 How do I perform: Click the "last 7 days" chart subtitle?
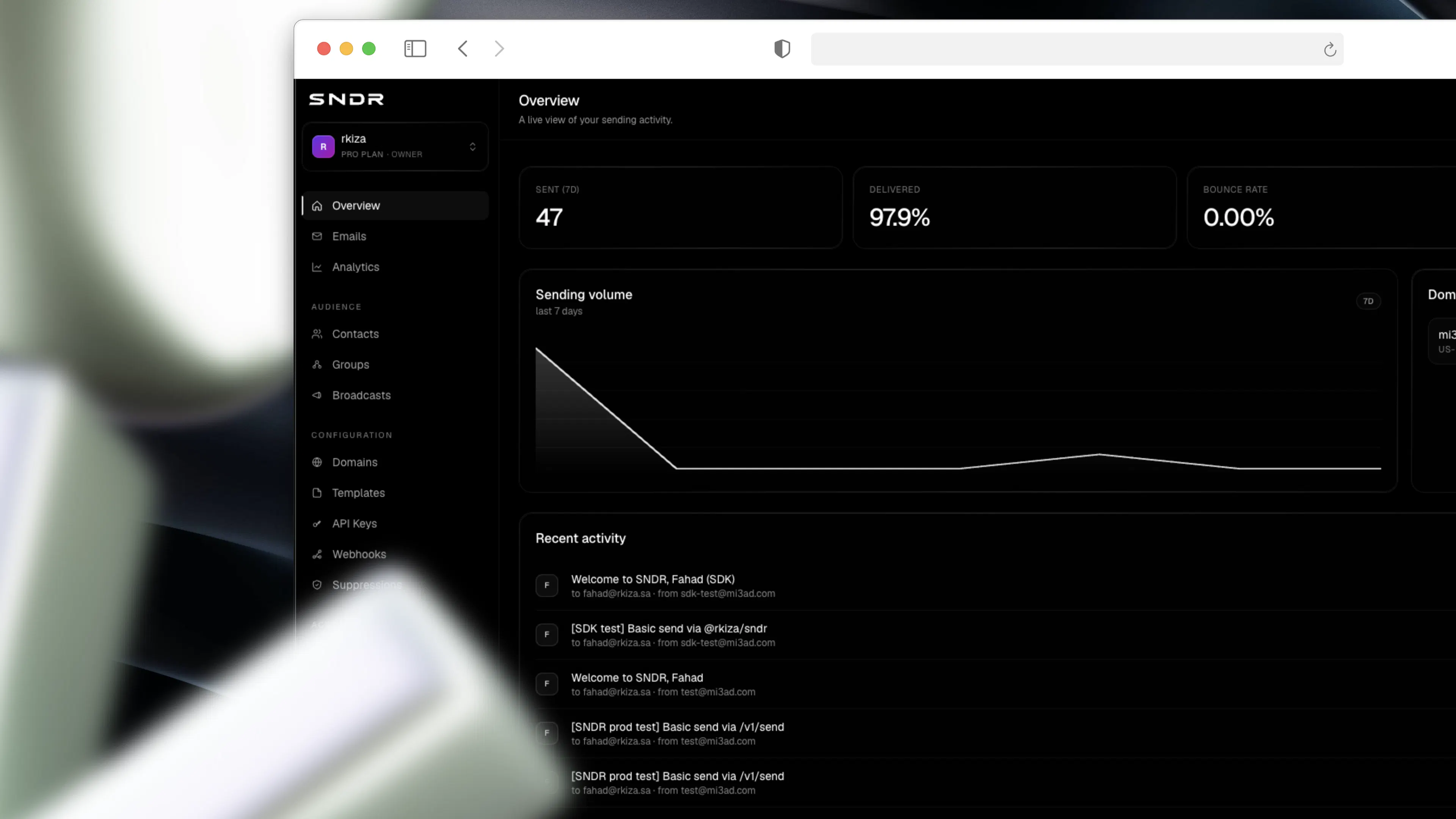click(559, 311)
